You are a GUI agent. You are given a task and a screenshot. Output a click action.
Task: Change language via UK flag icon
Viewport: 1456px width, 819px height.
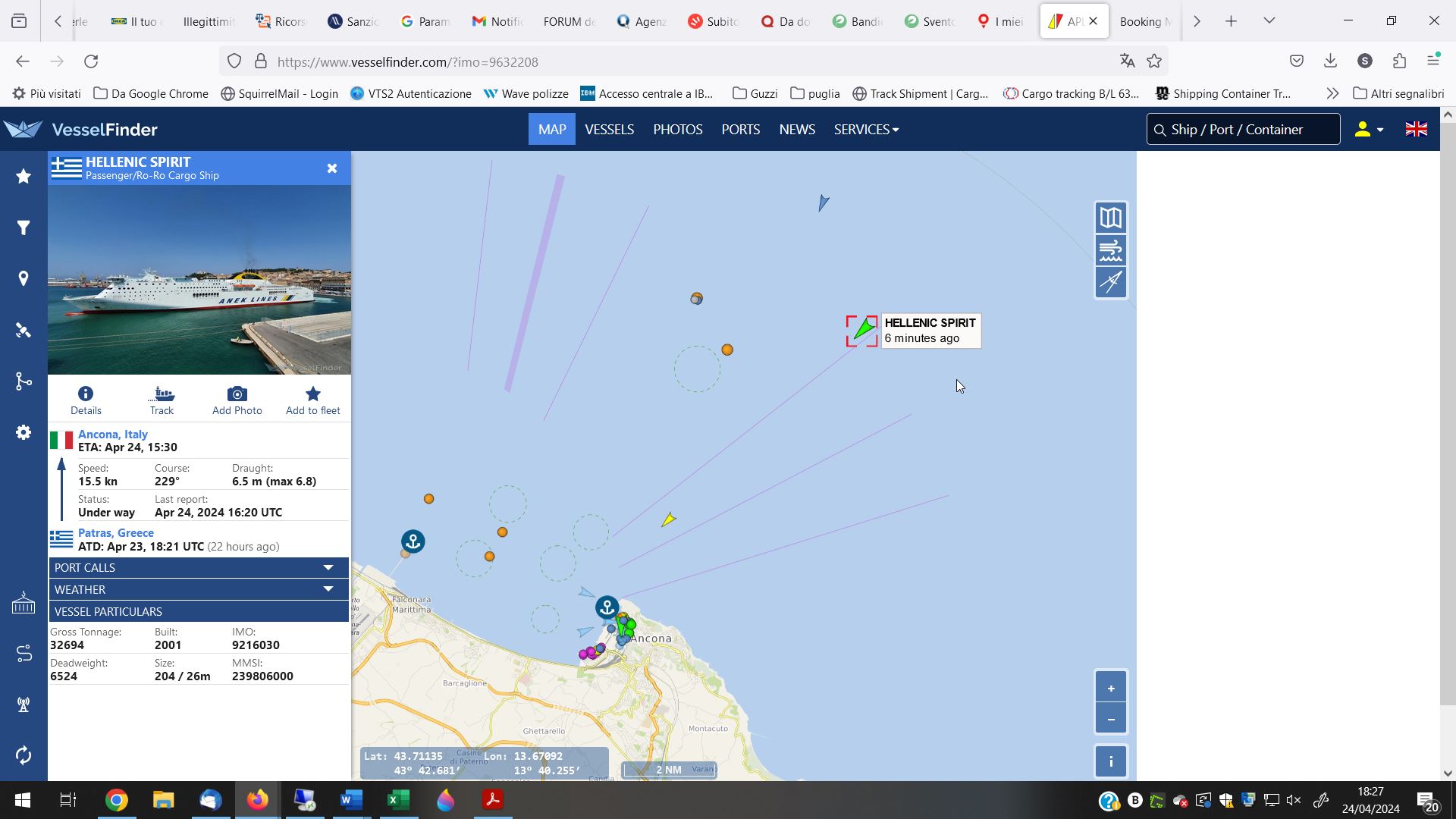click(1417, 130)
